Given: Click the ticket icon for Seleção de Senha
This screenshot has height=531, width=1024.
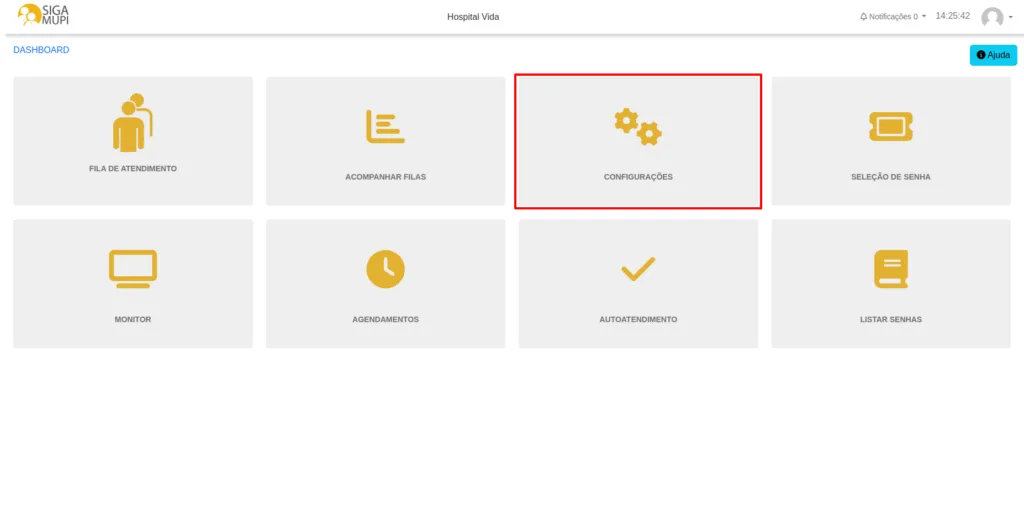Looking at the screenshot, I should [x=890, y=126].
